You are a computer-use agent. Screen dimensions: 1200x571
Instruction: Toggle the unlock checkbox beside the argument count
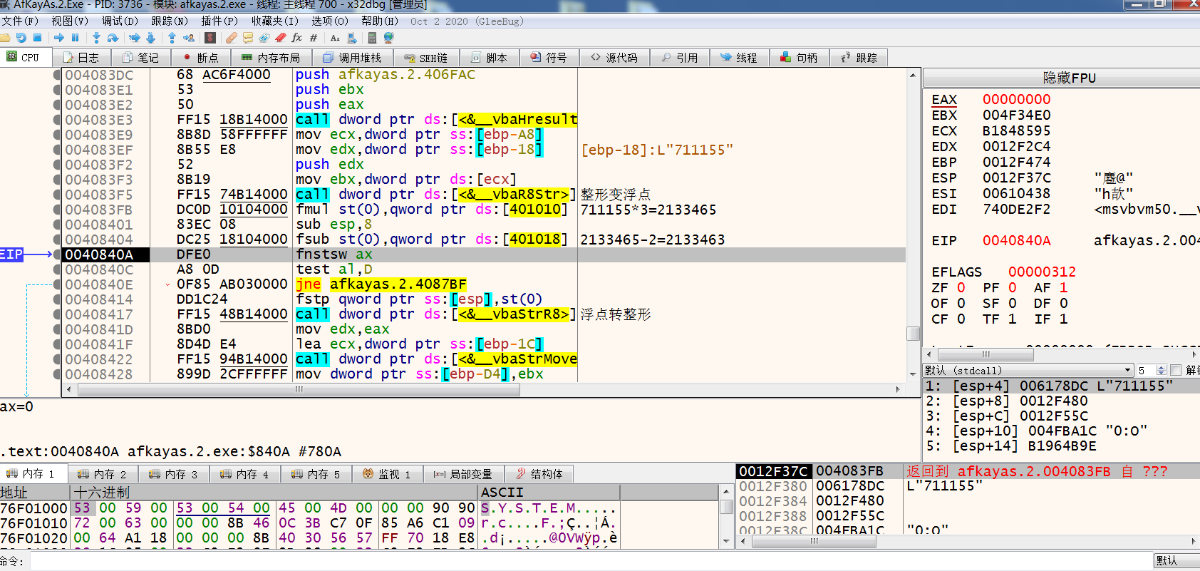tap(1176, 370)
